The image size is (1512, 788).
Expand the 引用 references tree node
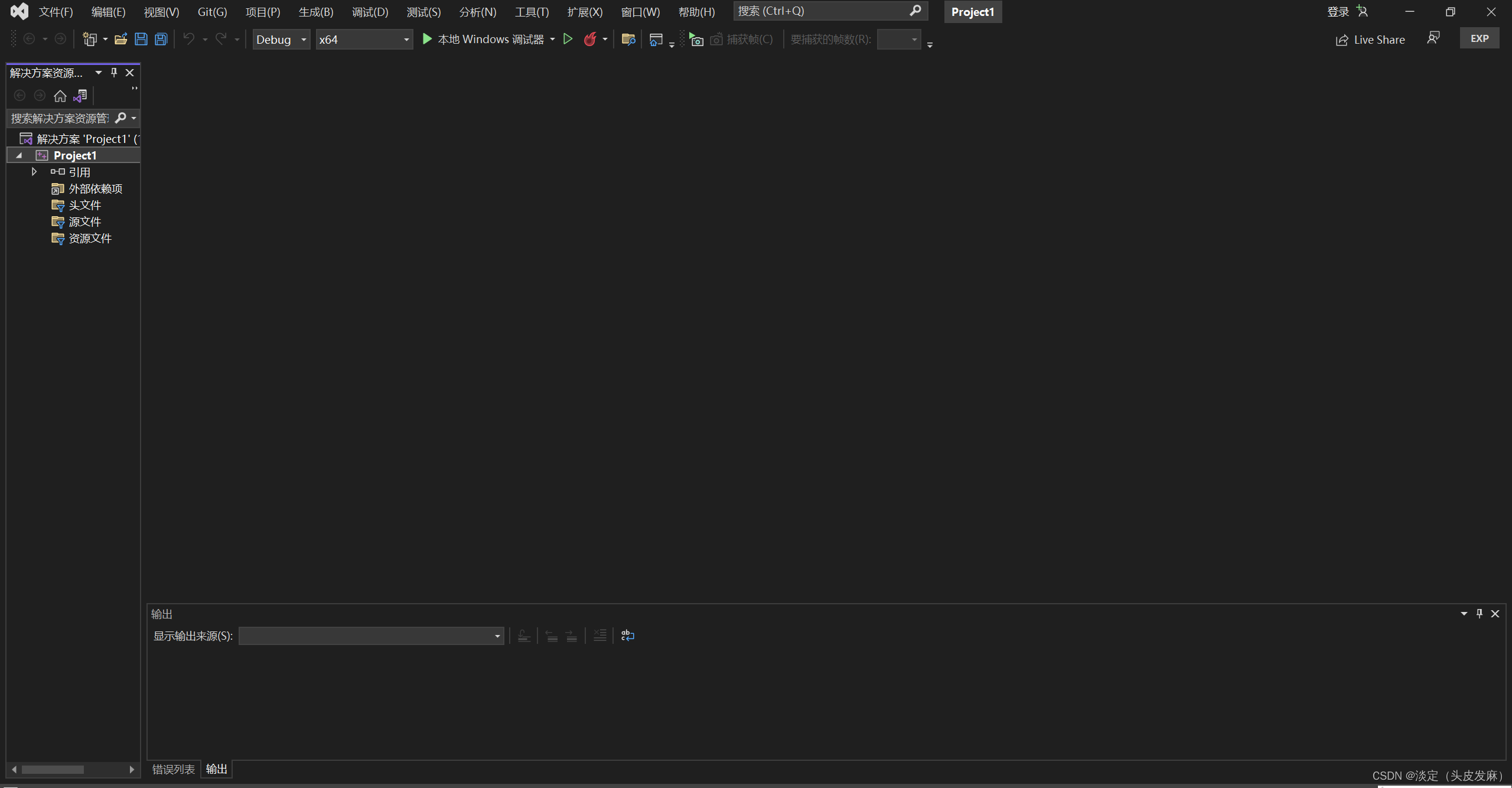[34, 172]
